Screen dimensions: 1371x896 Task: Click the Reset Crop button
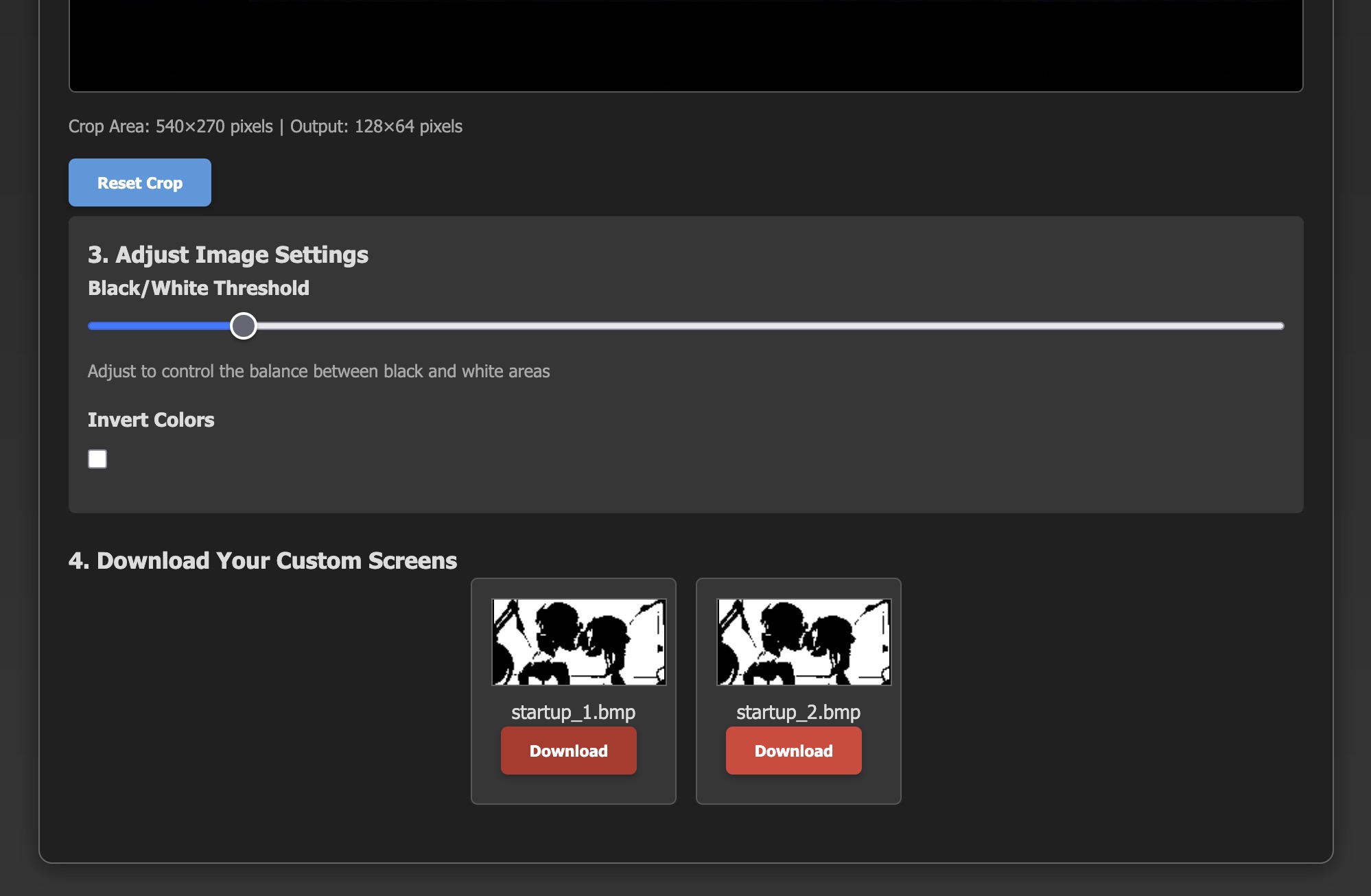[140, 182]
